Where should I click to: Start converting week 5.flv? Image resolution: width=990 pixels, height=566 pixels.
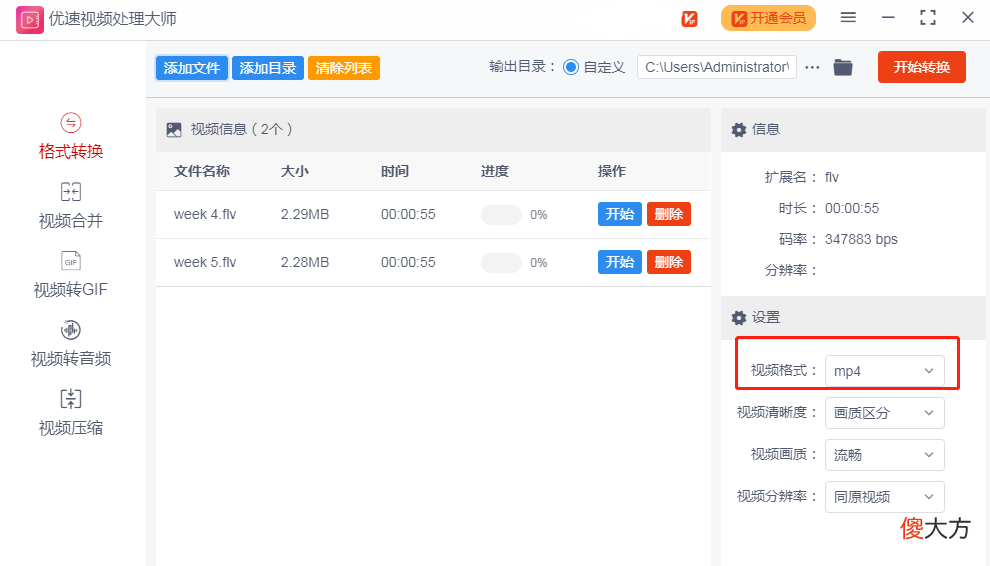point(620,262)
